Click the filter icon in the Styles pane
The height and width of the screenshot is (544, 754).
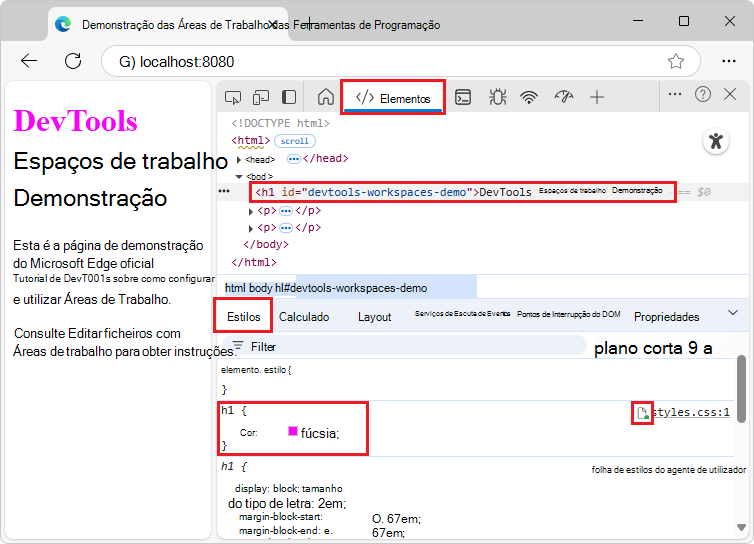coord(238,345)
